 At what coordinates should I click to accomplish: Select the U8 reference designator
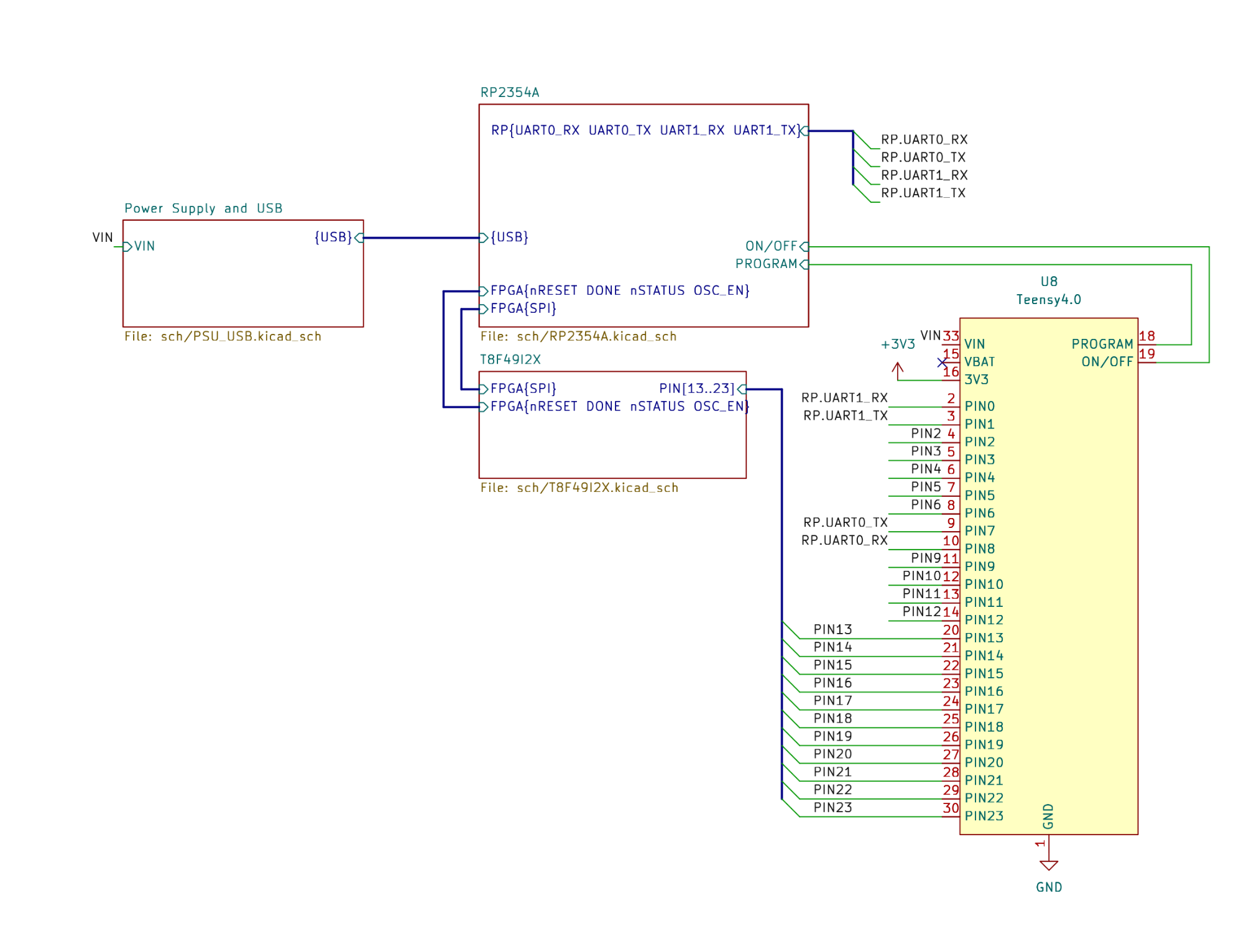pos(1049,282)
